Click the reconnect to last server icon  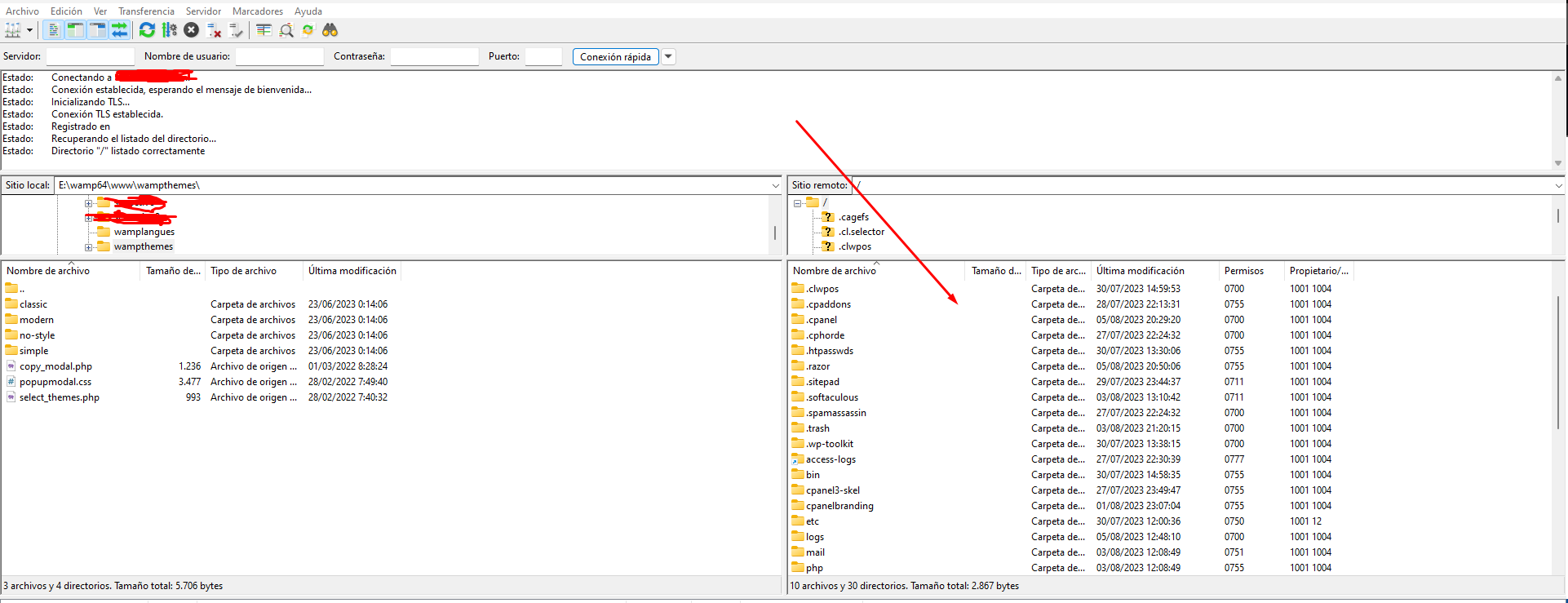[x=236, y=30]
